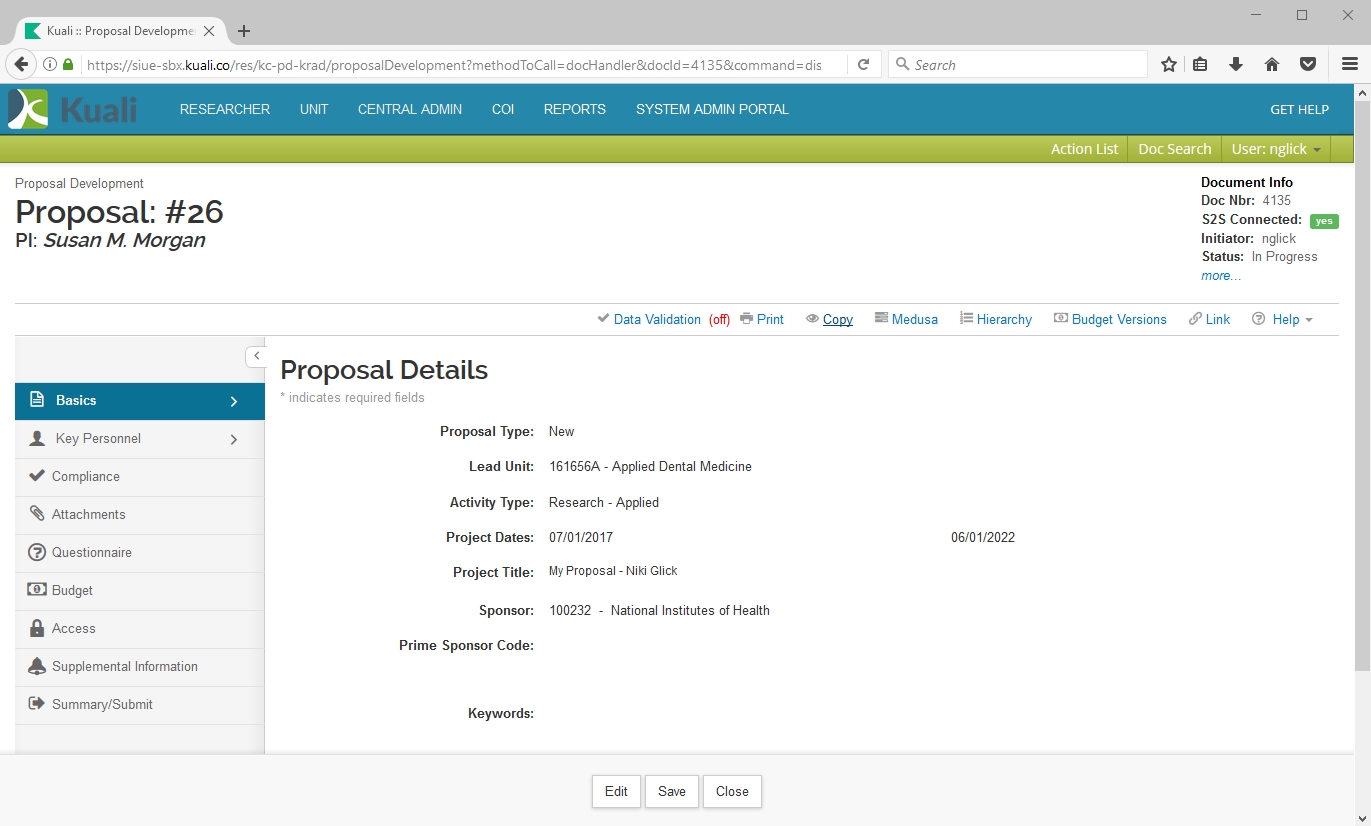Reload page with browser refresh icon
Screen dimensions: 1371x826
(863, 65)
